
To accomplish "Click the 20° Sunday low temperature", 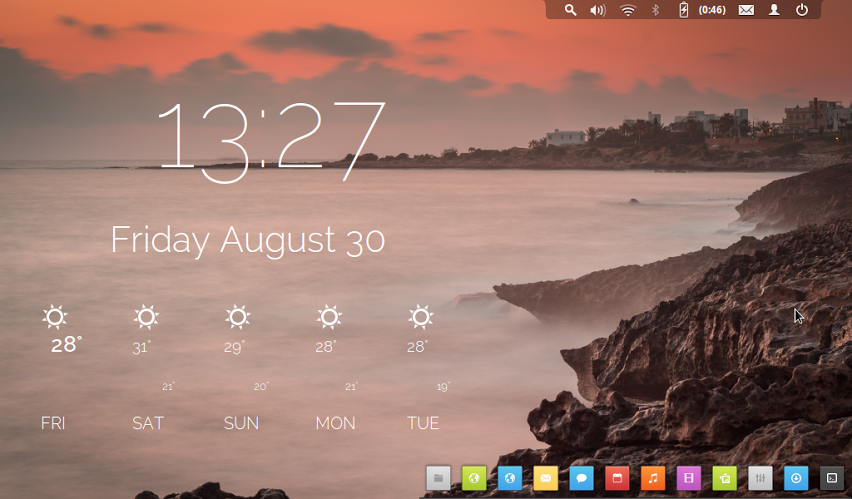I will click(x=261, y=386).
